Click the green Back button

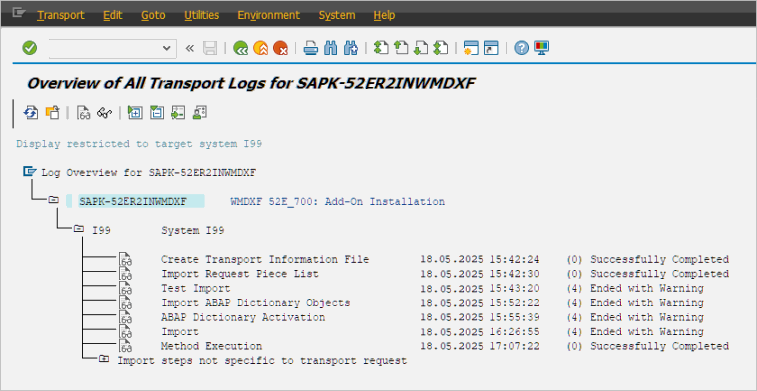(x=240, y=48)
